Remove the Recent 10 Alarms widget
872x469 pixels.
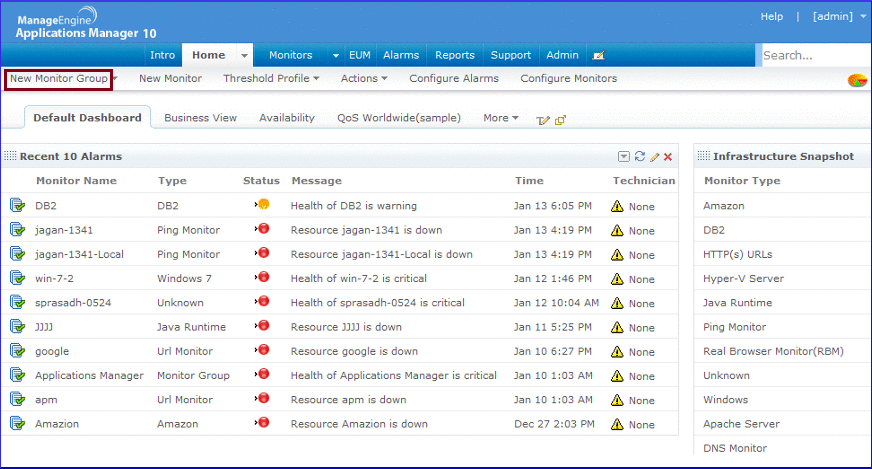[x=668, y=157]
